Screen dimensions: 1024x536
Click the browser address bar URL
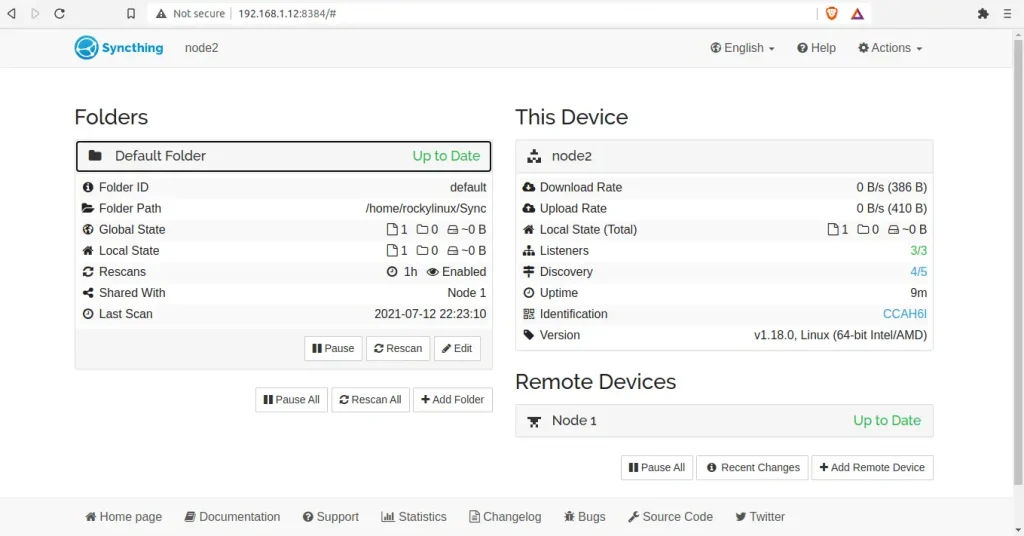pos(287,13)
